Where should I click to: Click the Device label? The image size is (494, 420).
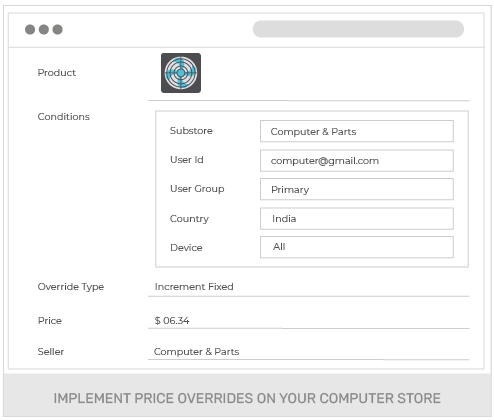pyautogui.click(x=186, y=248)
